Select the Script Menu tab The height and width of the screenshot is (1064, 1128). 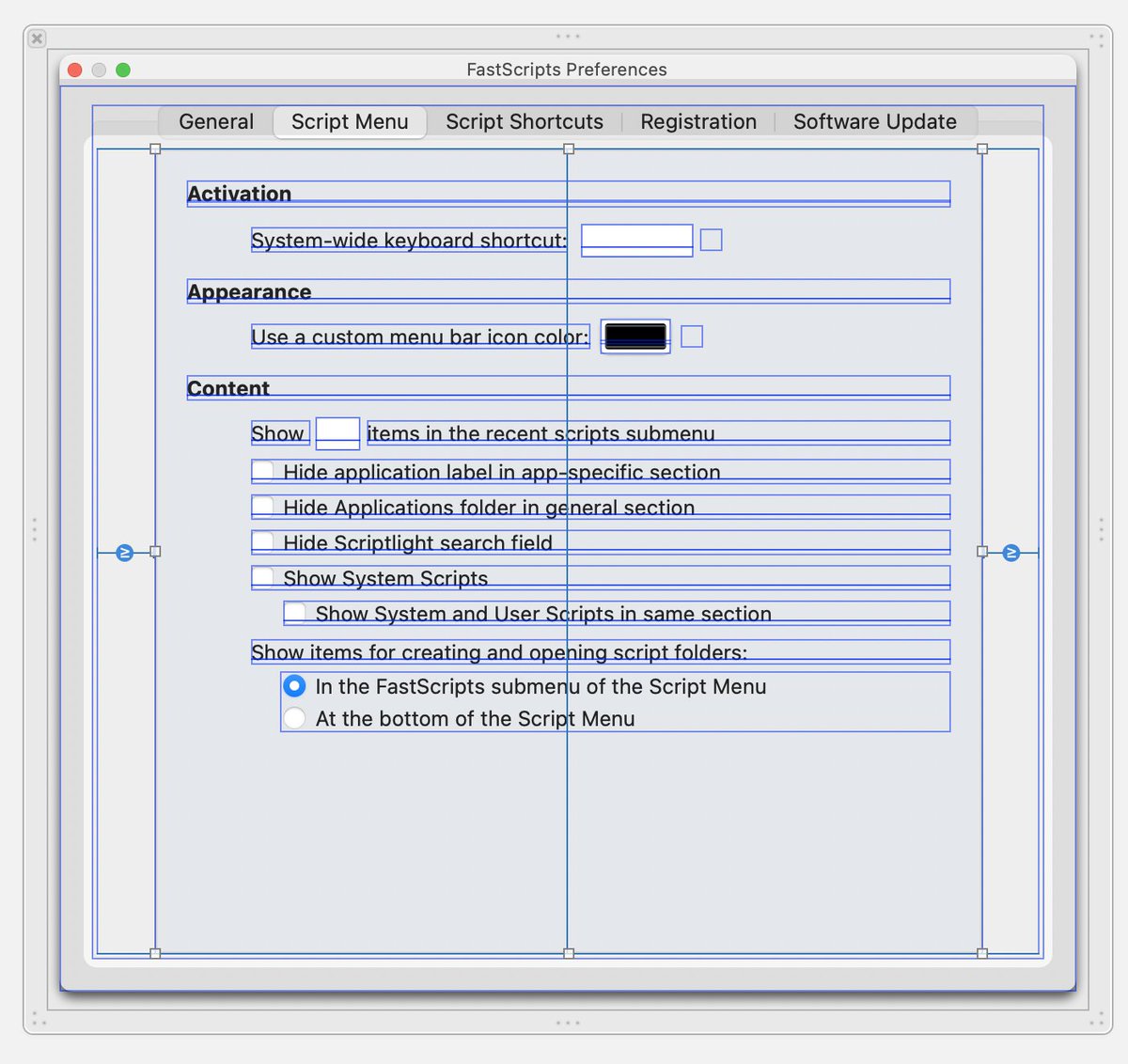coord(350,121)
